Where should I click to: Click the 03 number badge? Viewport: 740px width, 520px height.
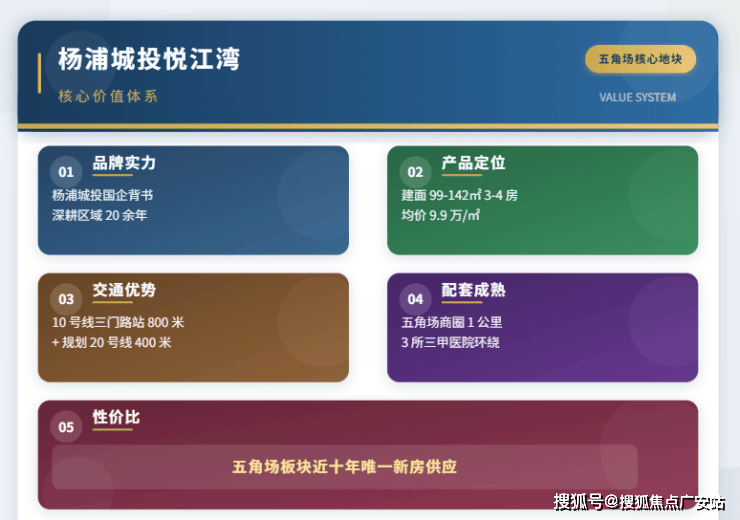click(66, 299)
